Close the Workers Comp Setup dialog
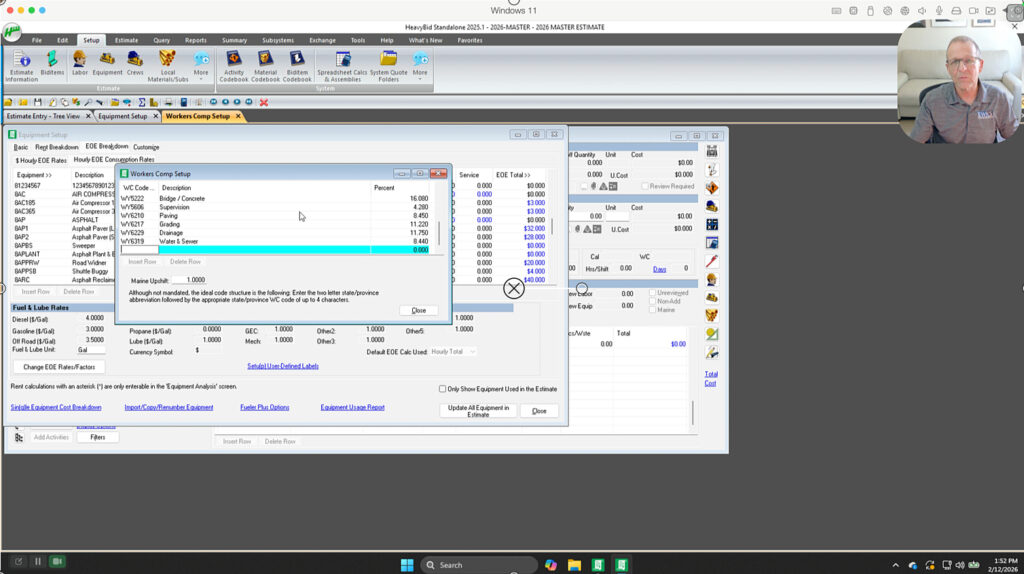1024x574 pixels. tap(418, 310)
